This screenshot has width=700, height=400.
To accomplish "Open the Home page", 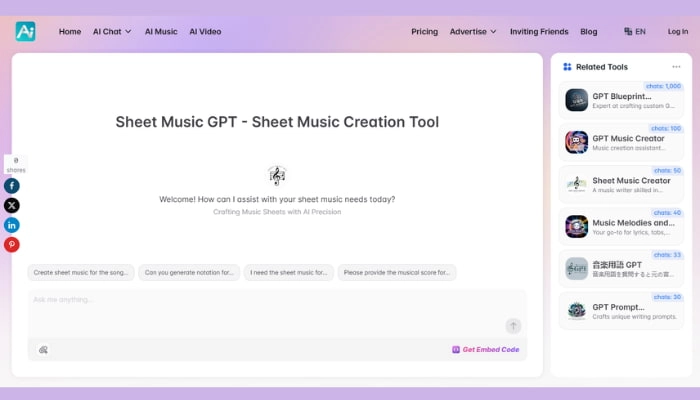I will click(70, 32).
